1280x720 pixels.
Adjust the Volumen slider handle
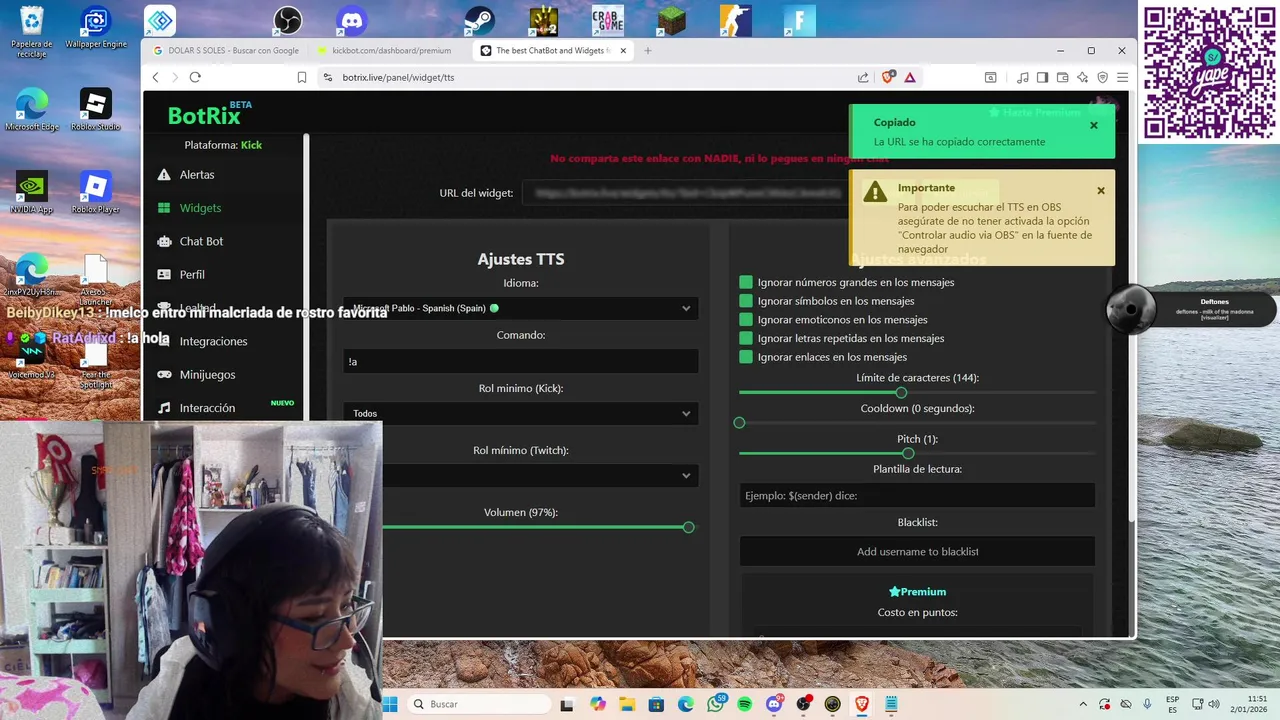[x=688, y=527]
